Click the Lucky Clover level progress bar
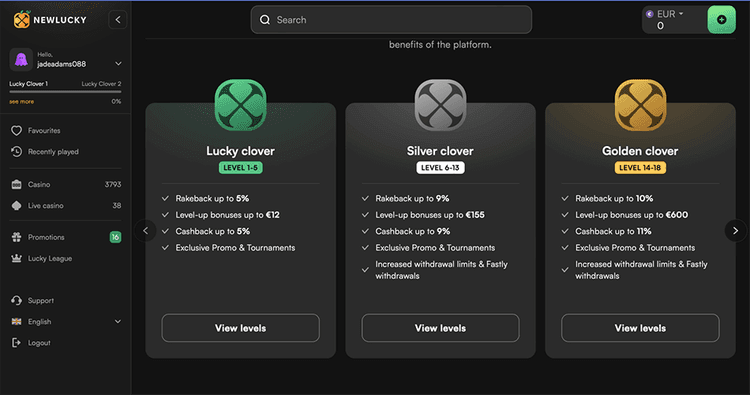 click(65, 92)
